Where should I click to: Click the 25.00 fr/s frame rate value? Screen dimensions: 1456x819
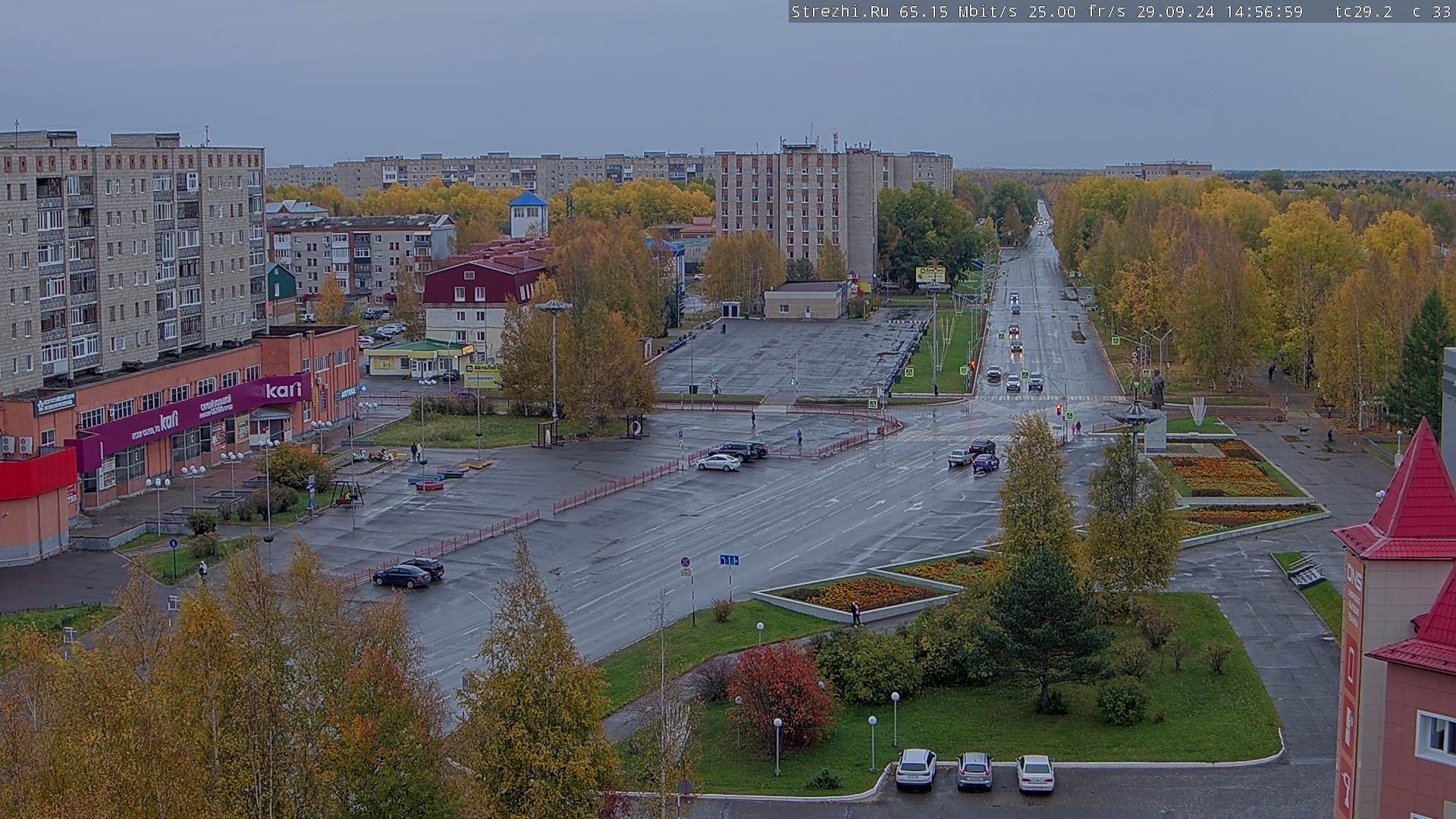1077,11
